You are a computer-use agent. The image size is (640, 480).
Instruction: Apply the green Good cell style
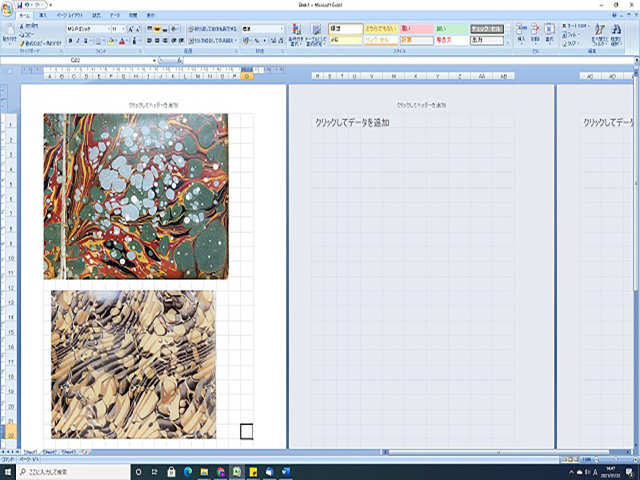tap(452, 29)
